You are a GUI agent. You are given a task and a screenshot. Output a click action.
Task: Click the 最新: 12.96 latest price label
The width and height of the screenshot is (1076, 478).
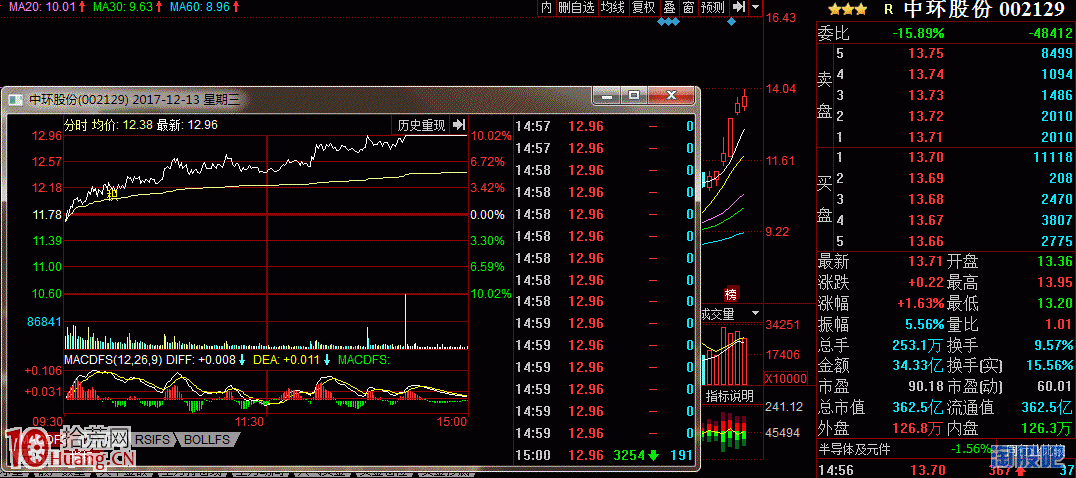[x=187, y=125]
